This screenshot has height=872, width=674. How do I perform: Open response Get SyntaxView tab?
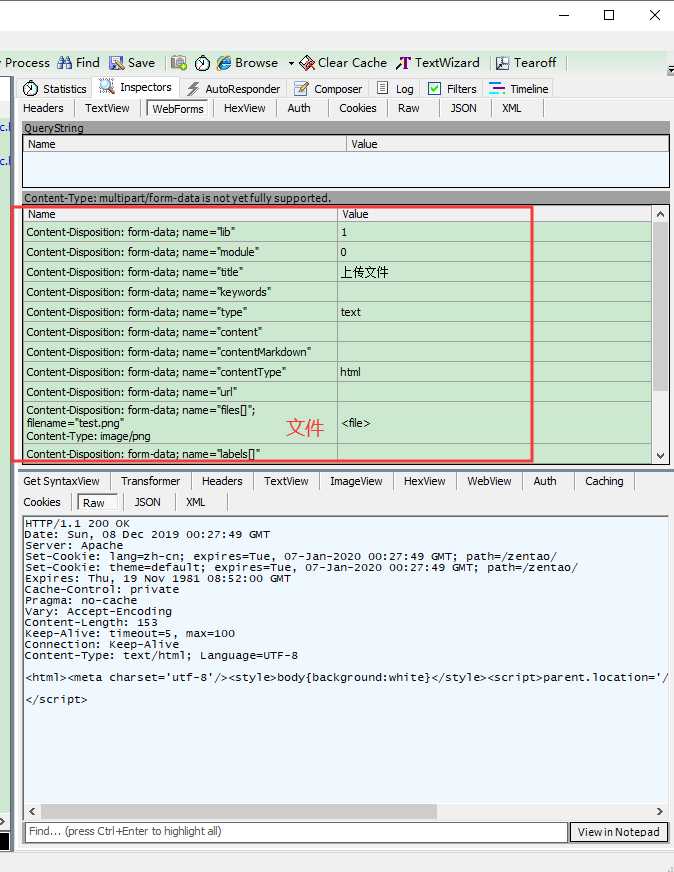61,481
